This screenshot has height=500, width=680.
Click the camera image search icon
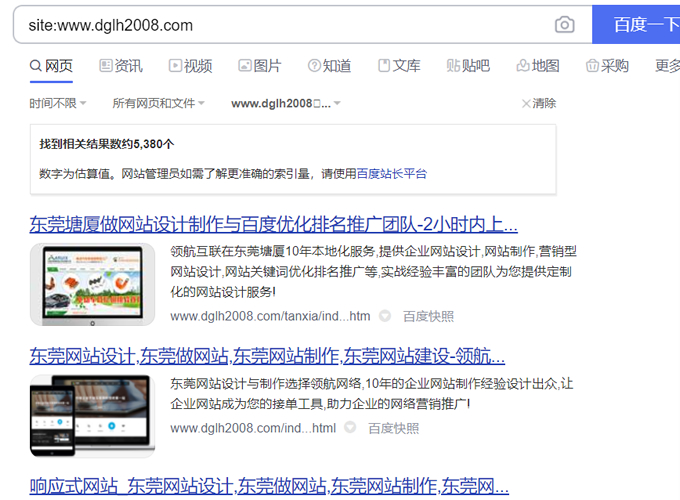click(564, 25)
